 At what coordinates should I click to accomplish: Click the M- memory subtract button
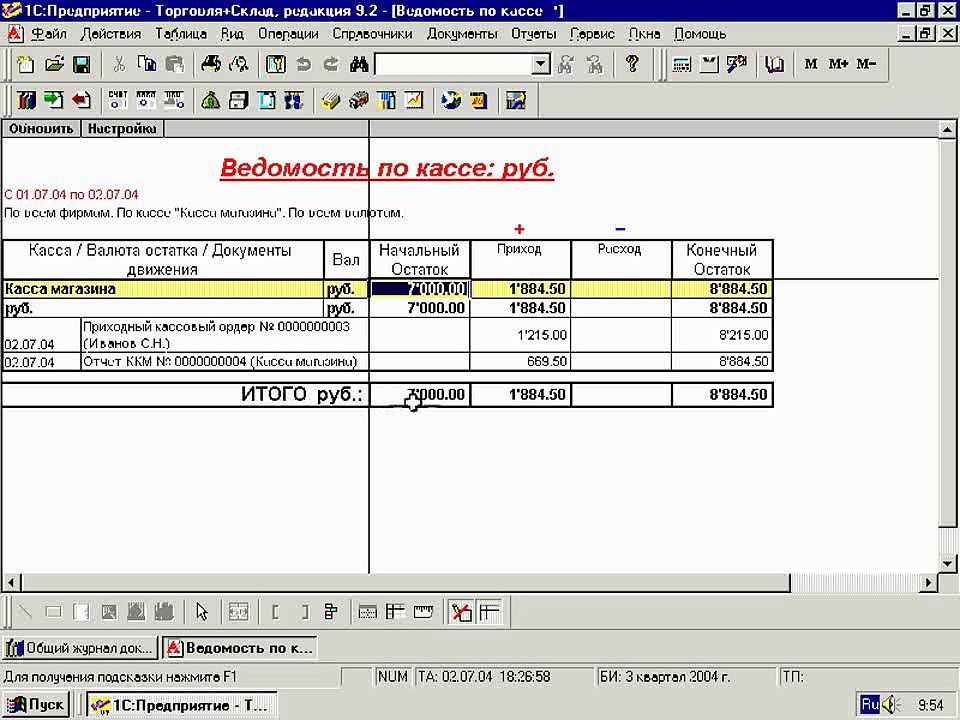coord(866,64)
